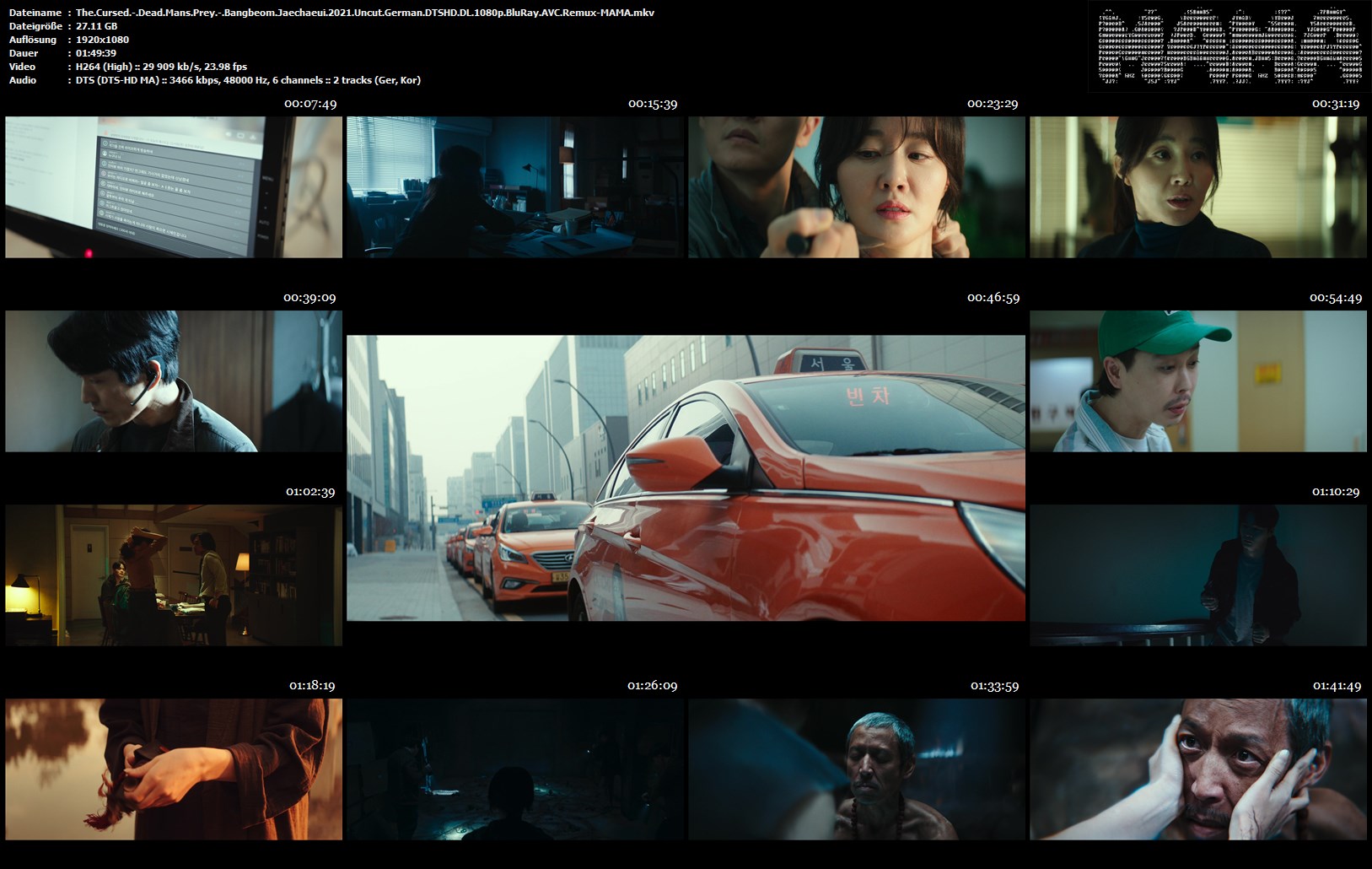The image size is (1372, 869).
Task: Select the dark blue office thumbnail
Action: point(515,187)
